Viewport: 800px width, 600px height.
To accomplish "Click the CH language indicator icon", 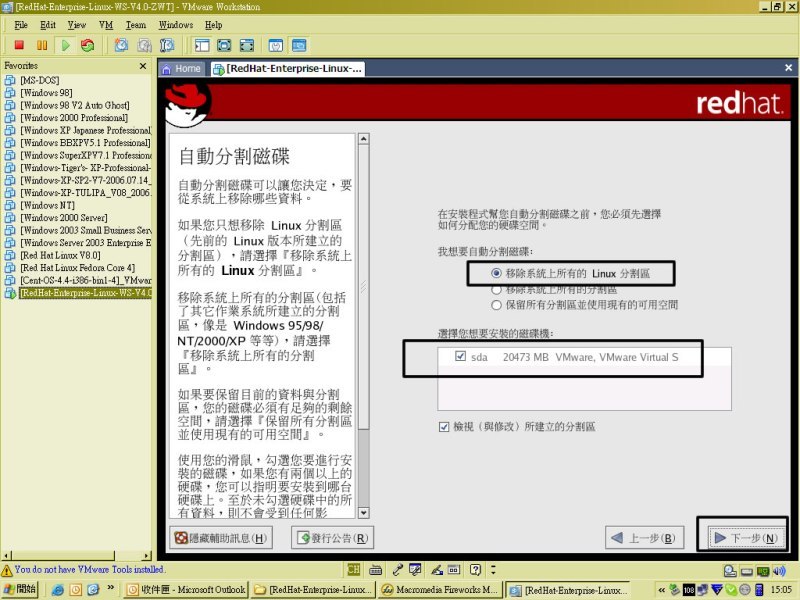I will coord(354,569).
